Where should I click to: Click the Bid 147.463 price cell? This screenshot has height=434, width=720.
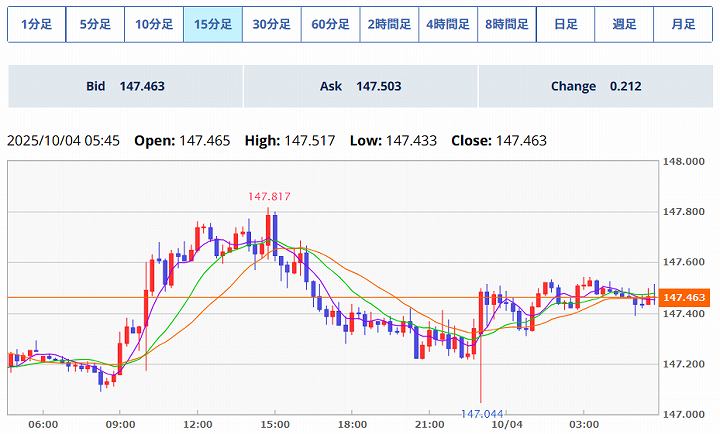(x=125, y=87)
